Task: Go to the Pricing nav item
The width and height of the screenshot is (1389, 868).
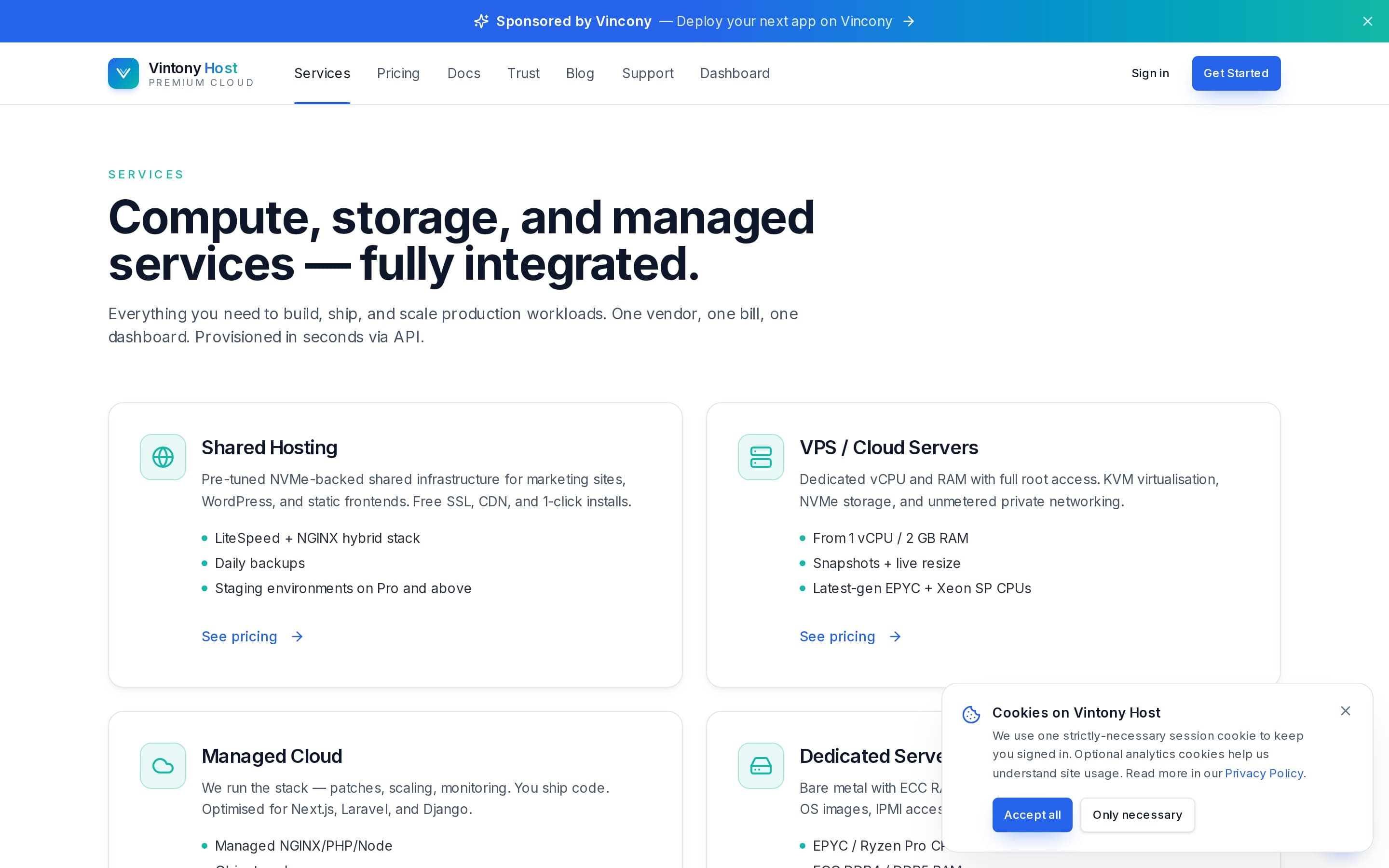Action: [x=398, y=73]
